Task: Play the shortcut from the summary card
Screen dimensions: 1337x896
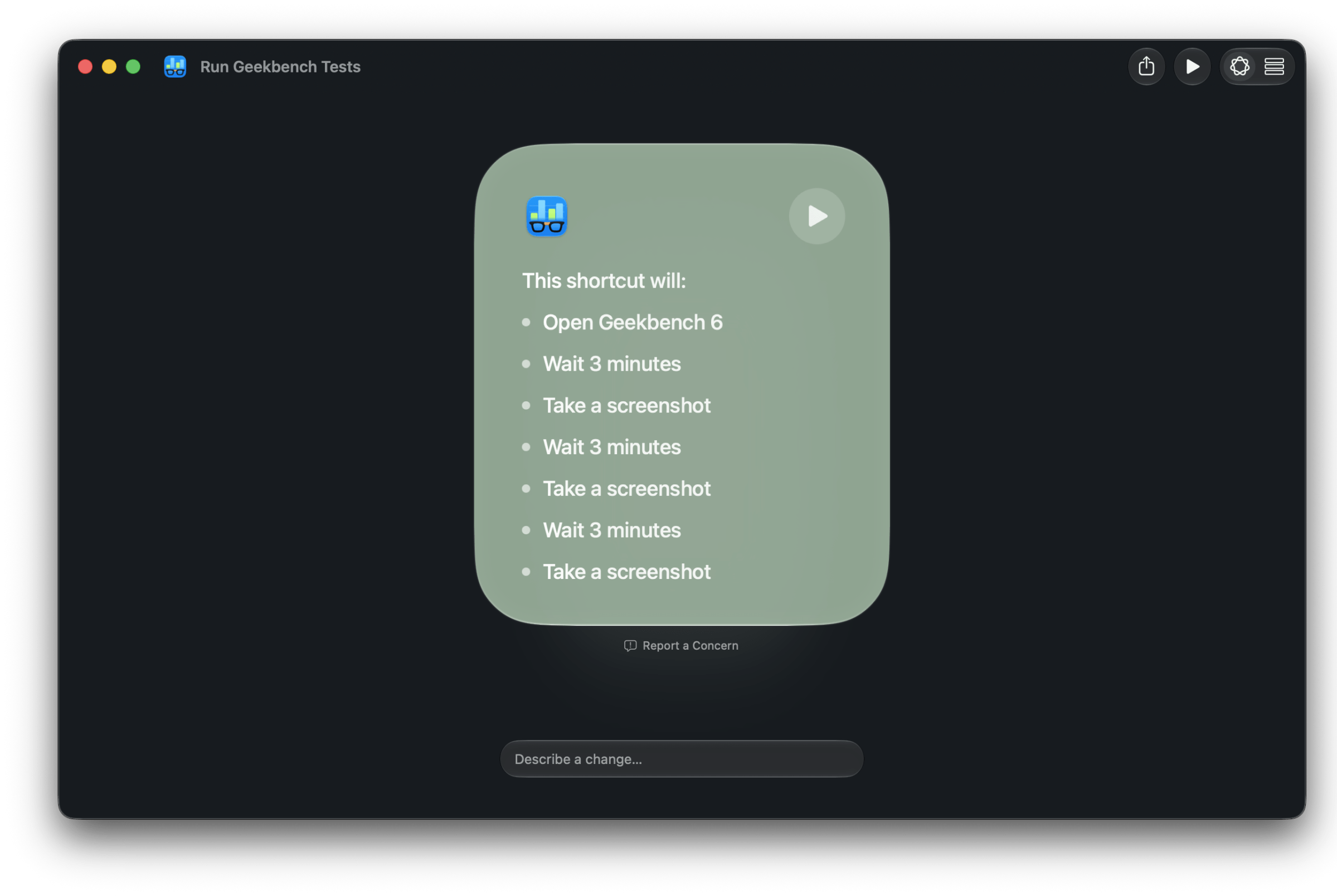Action: [816, 216]
